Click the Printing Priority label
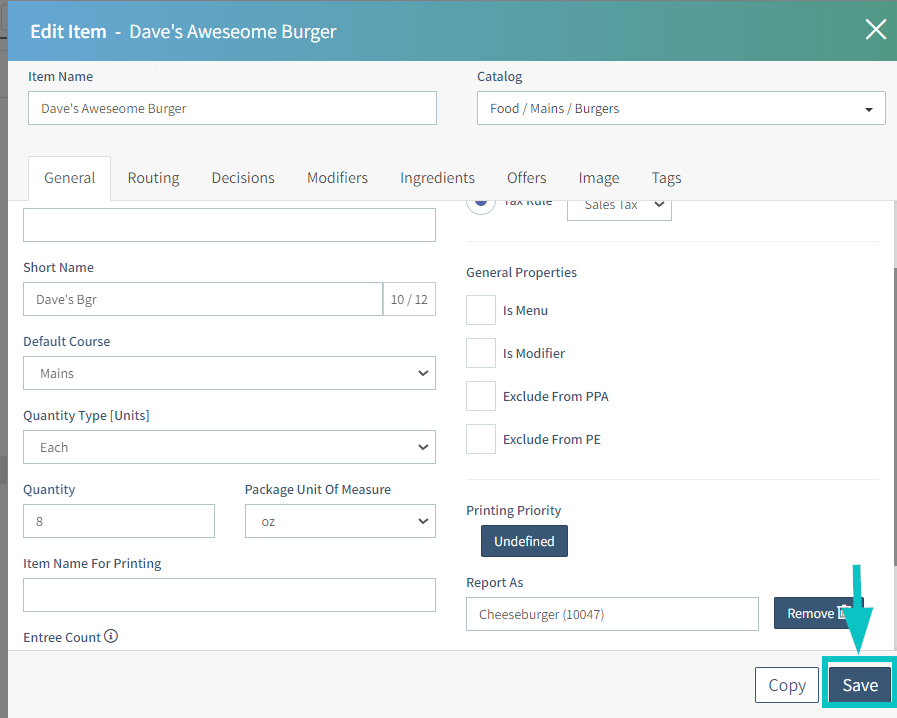 pyautogui.click(x=513, y=510)
